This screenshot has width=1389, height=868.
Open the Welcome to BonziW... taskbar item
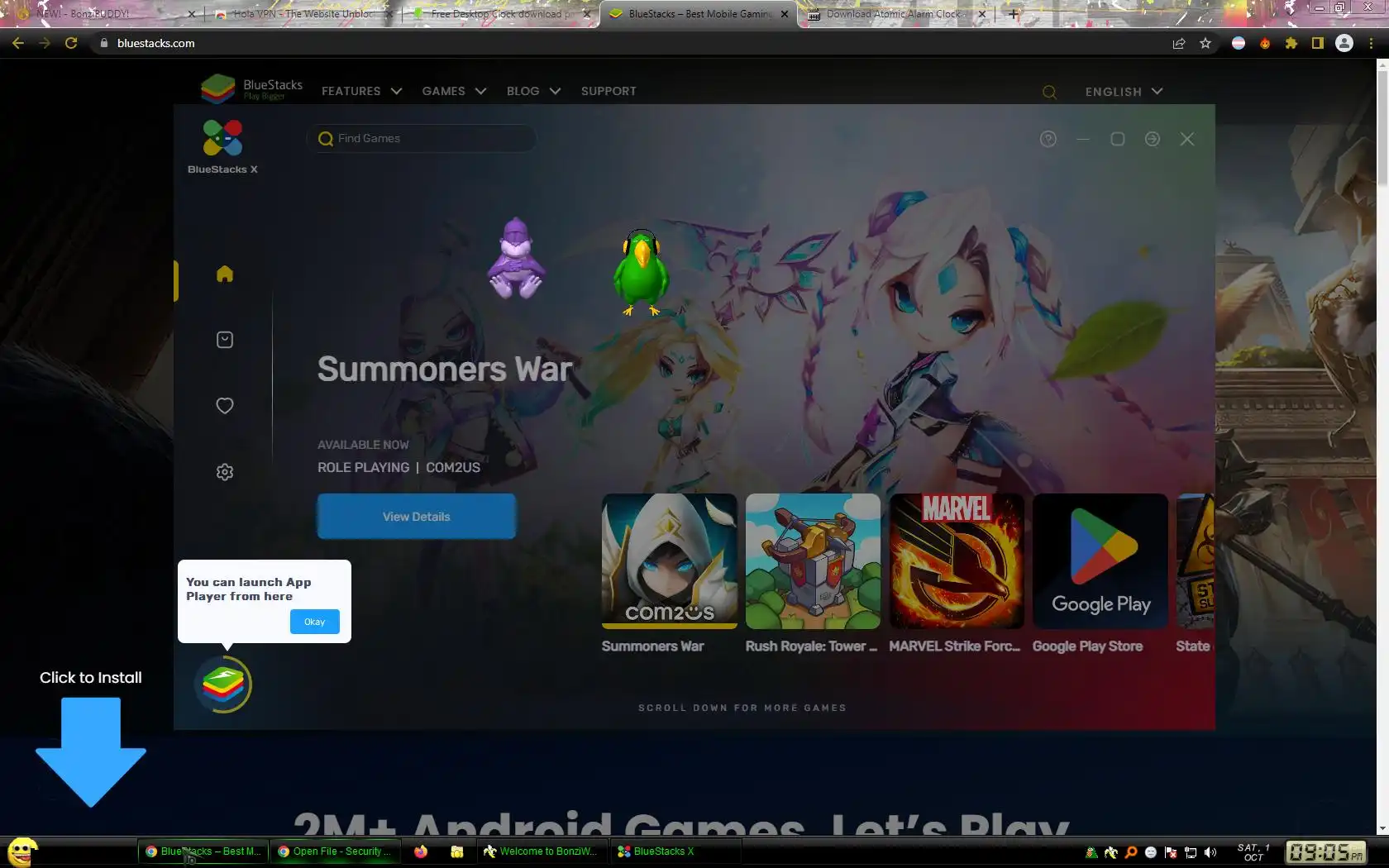541,851
